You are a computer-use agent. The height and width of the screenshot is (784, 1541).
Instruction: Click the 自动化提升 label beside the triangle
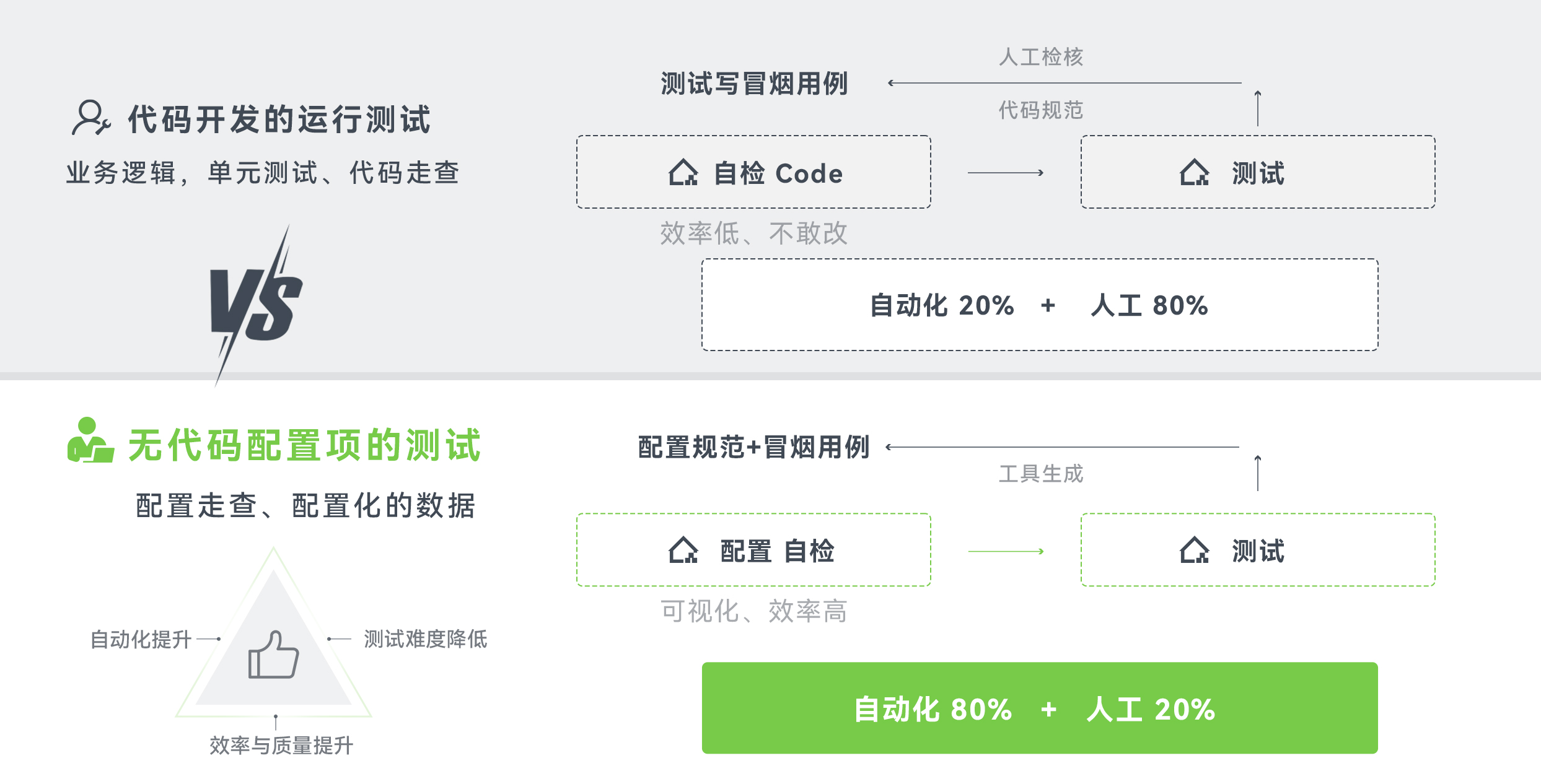click(x=141, y=639)
